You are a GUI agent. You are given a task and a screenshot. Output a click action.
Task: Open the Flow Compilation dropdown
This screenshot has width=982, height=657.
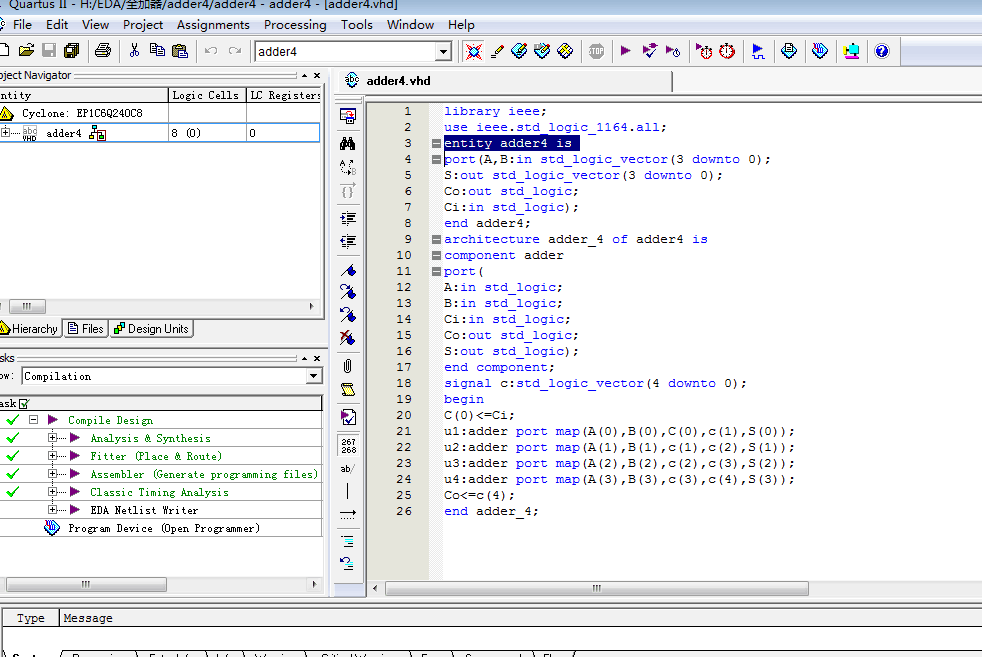pos(314,376)
